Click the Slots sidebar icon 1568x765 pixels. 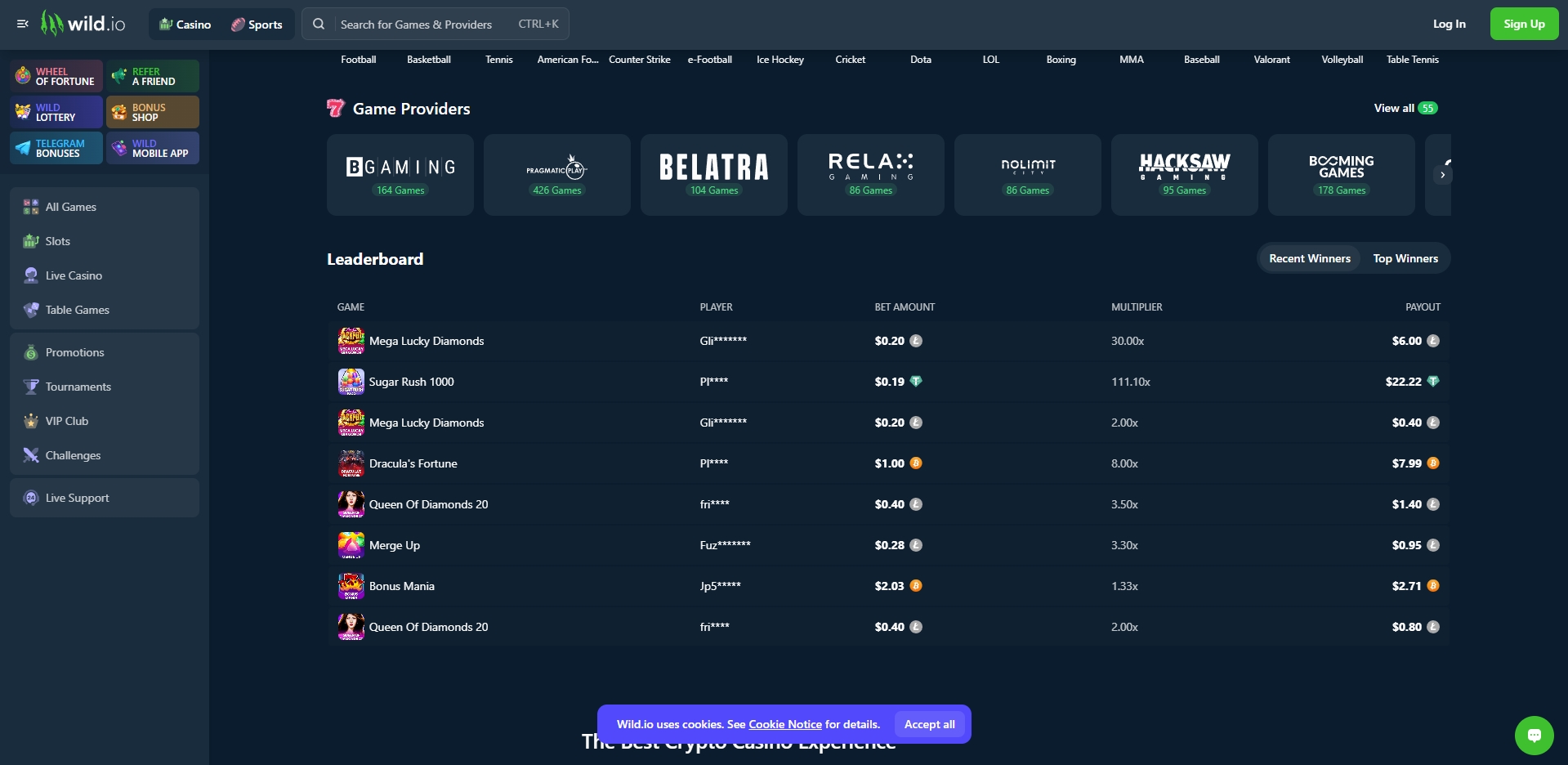pyautogui.click(x=31, y=241)
